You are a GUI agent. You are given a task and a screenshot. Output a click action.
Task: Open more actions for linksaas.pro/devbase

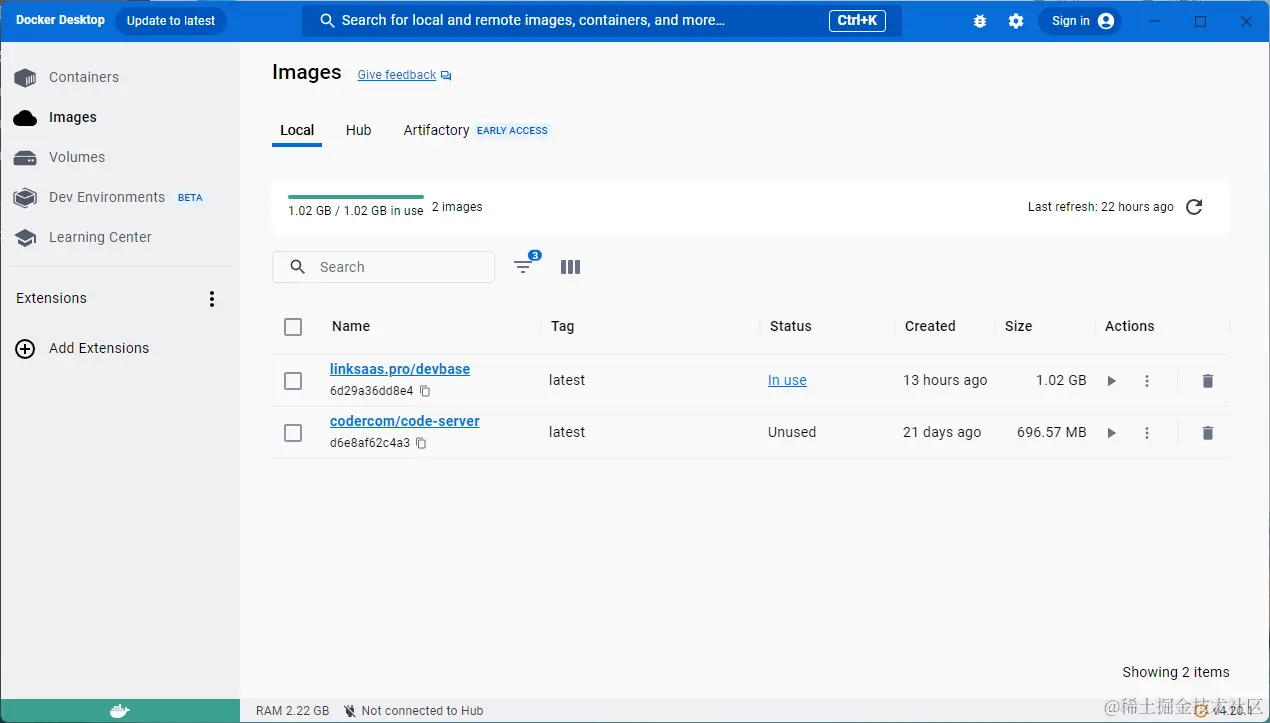click(x=1147, y=381)
